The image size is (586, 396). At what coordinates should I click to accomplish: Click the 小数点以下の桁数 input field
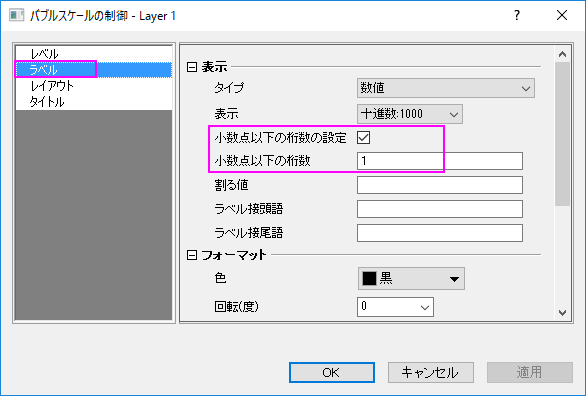coord(440,161)
